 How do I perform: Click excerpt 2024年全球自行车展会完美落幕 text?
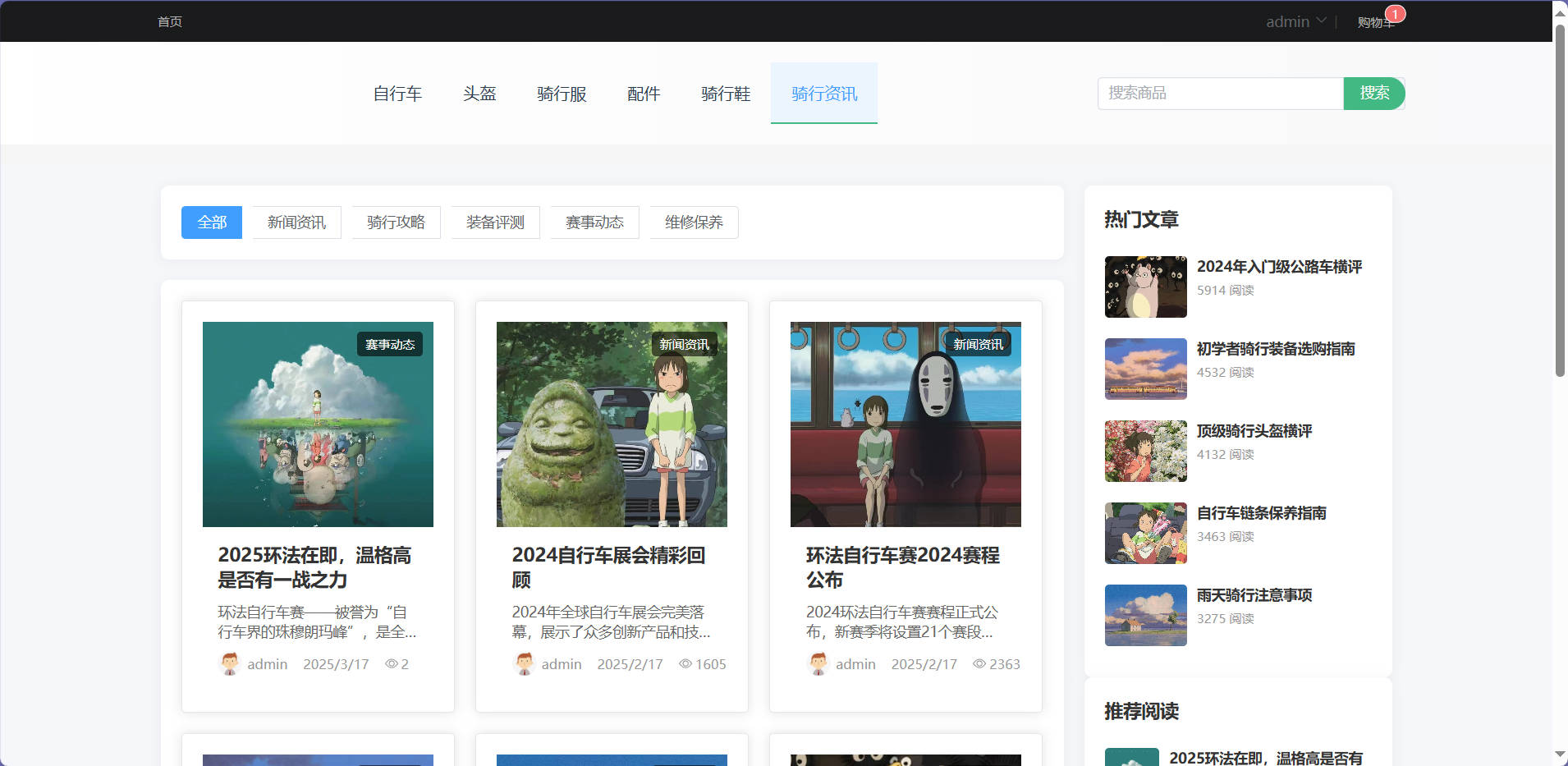(x=611, y=622)
